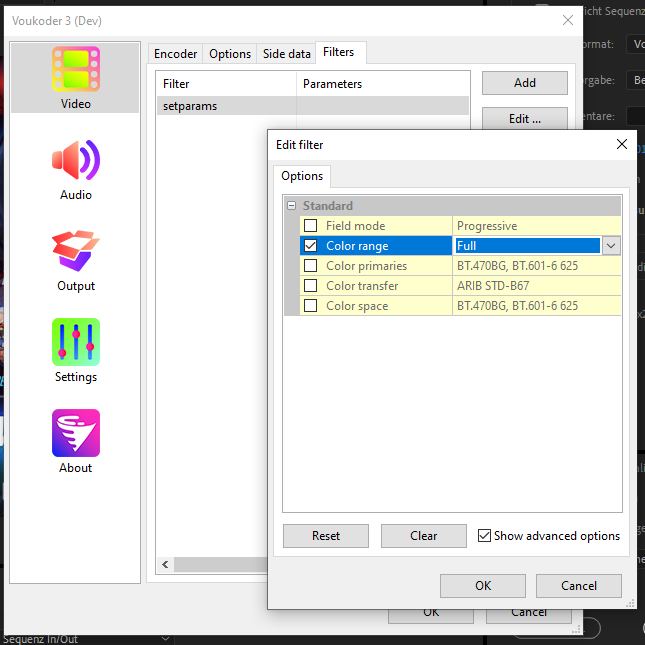Enable the Color primaries checkbox
The image size is (645, 645).
[311, 266]
